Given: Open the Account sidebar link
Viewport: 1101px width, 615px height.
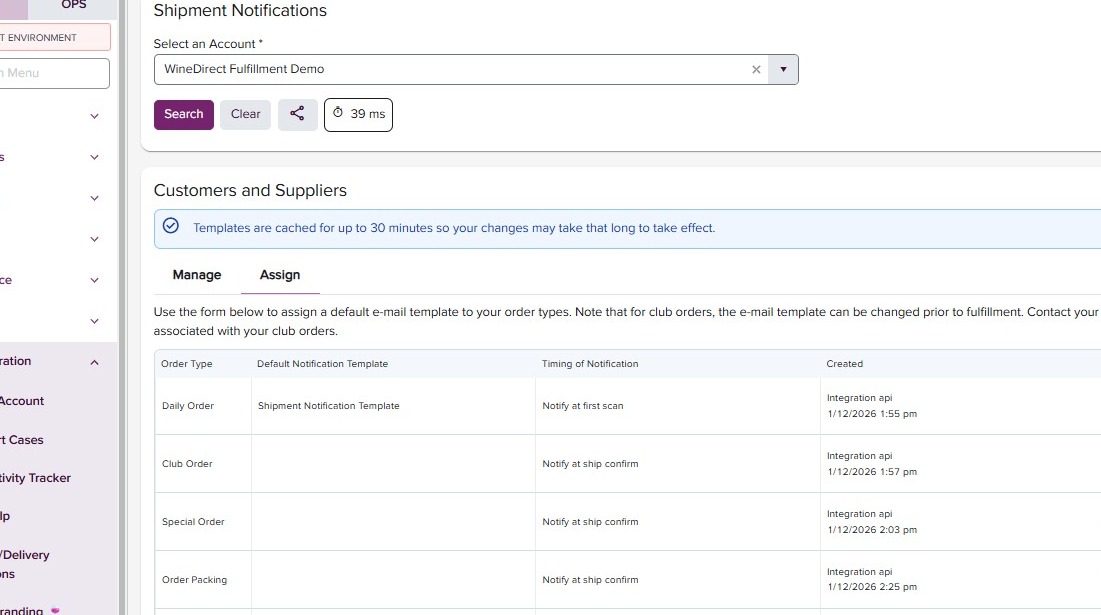Looking at the screenshot, I should pos(22,401).
